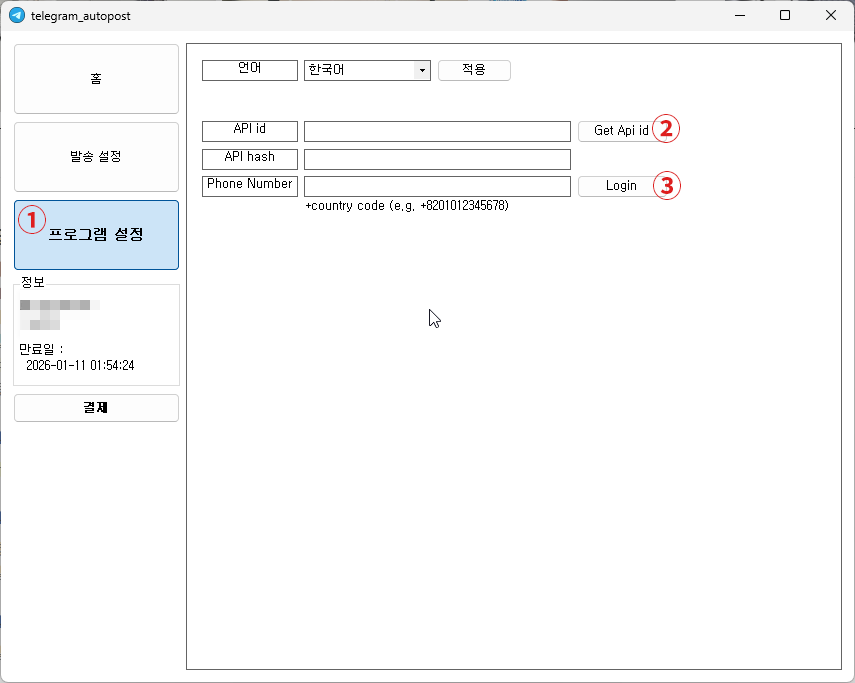Open the 홈 tab in the sidebar

[96, 78]
